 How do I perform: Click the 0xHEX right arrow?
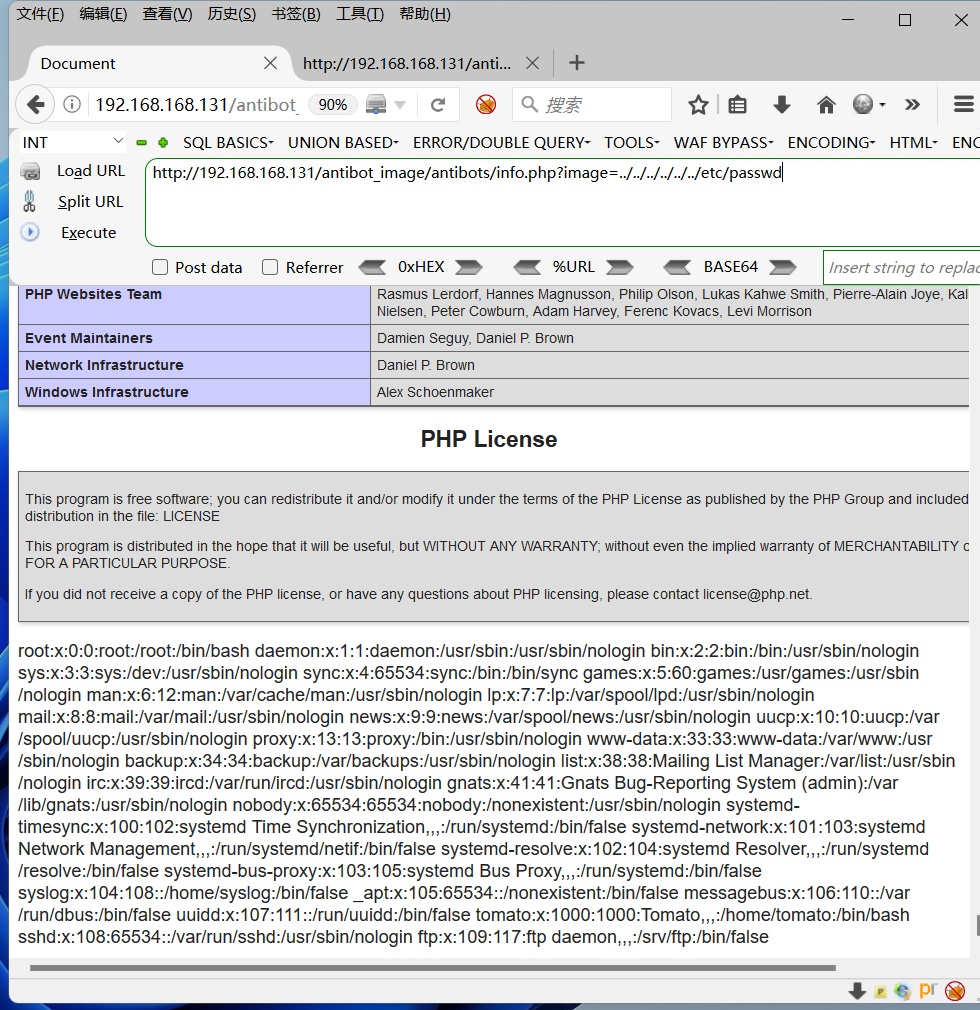tap(468, 267)
